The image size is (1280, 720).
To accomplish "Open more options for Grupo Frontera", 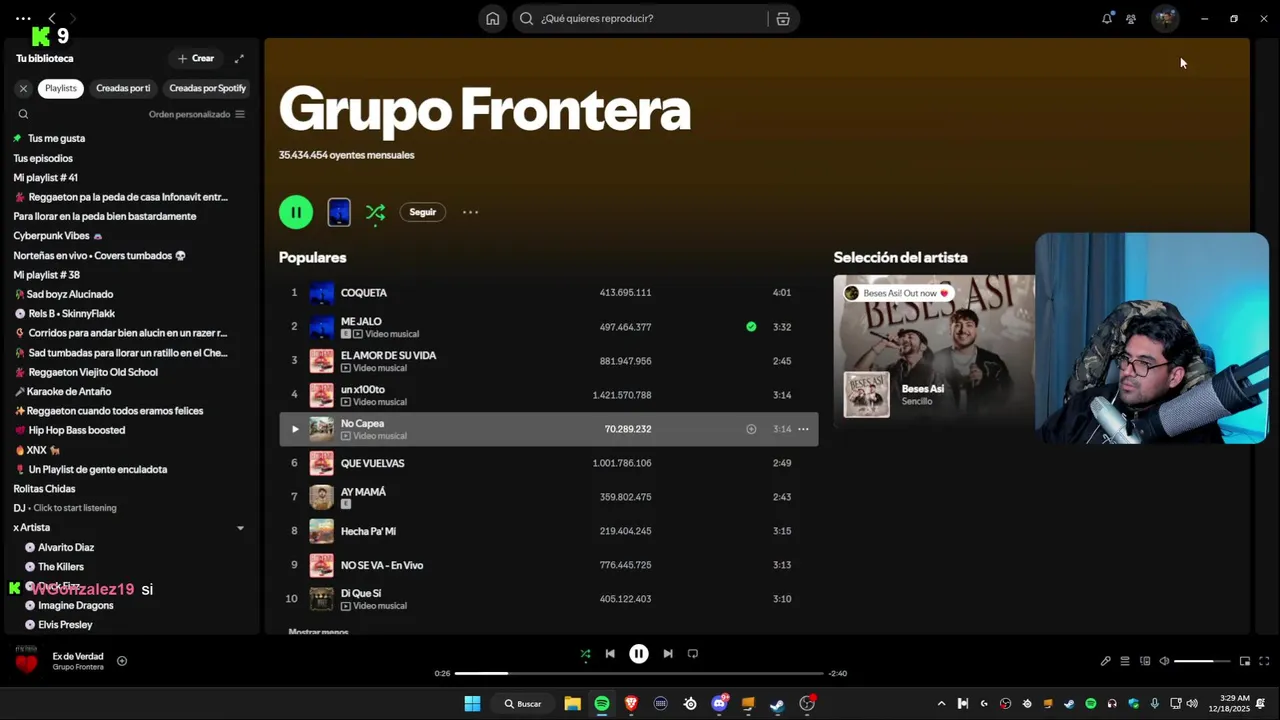I will click(x=470, y=212).
